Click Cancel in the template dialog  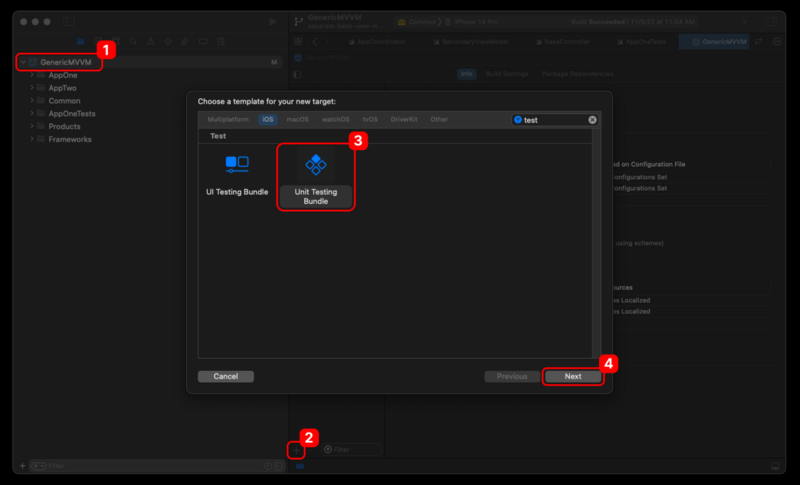pyautogui.click(x=226, y=377)
